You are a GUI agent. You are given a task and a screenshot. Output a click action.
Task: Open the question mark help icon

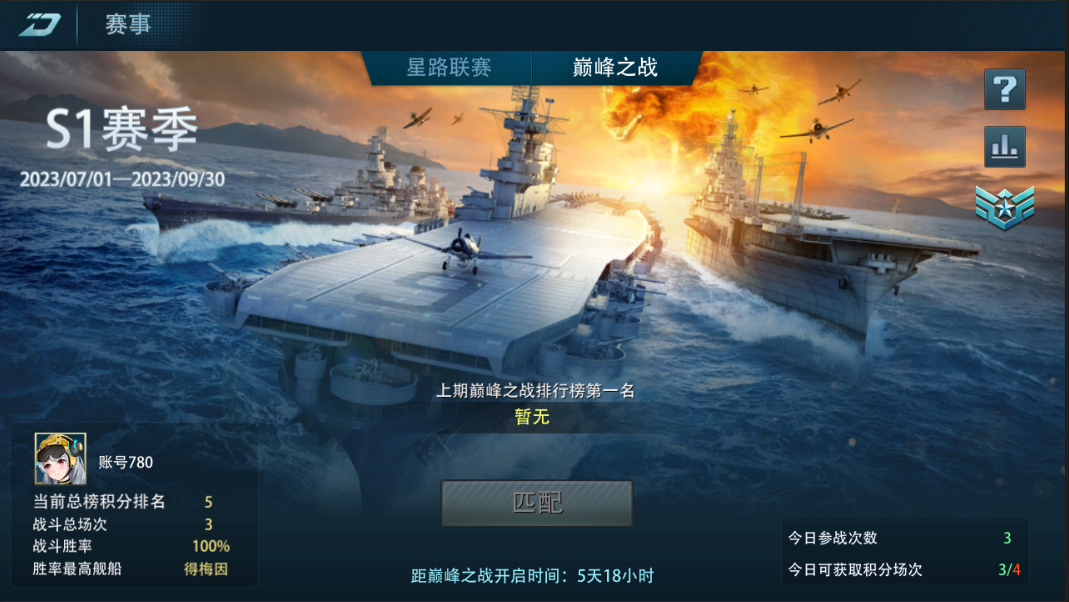point(1005,89)
